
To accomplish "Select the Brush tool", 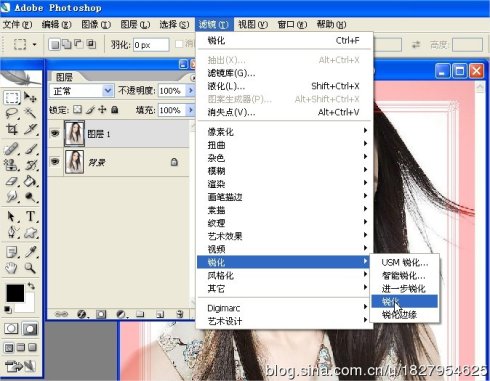I will 30,149.
